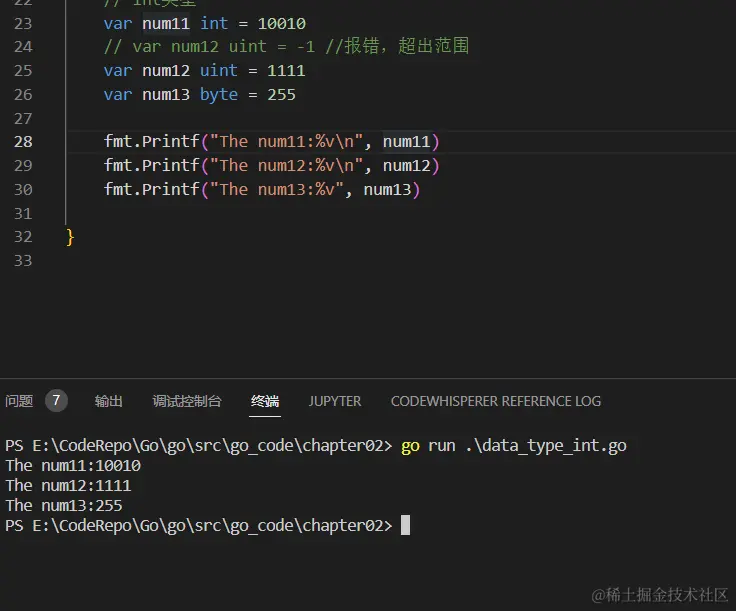Click the num12 variable name on line 25
Viewport: 736px width, 611px height.
166,71
